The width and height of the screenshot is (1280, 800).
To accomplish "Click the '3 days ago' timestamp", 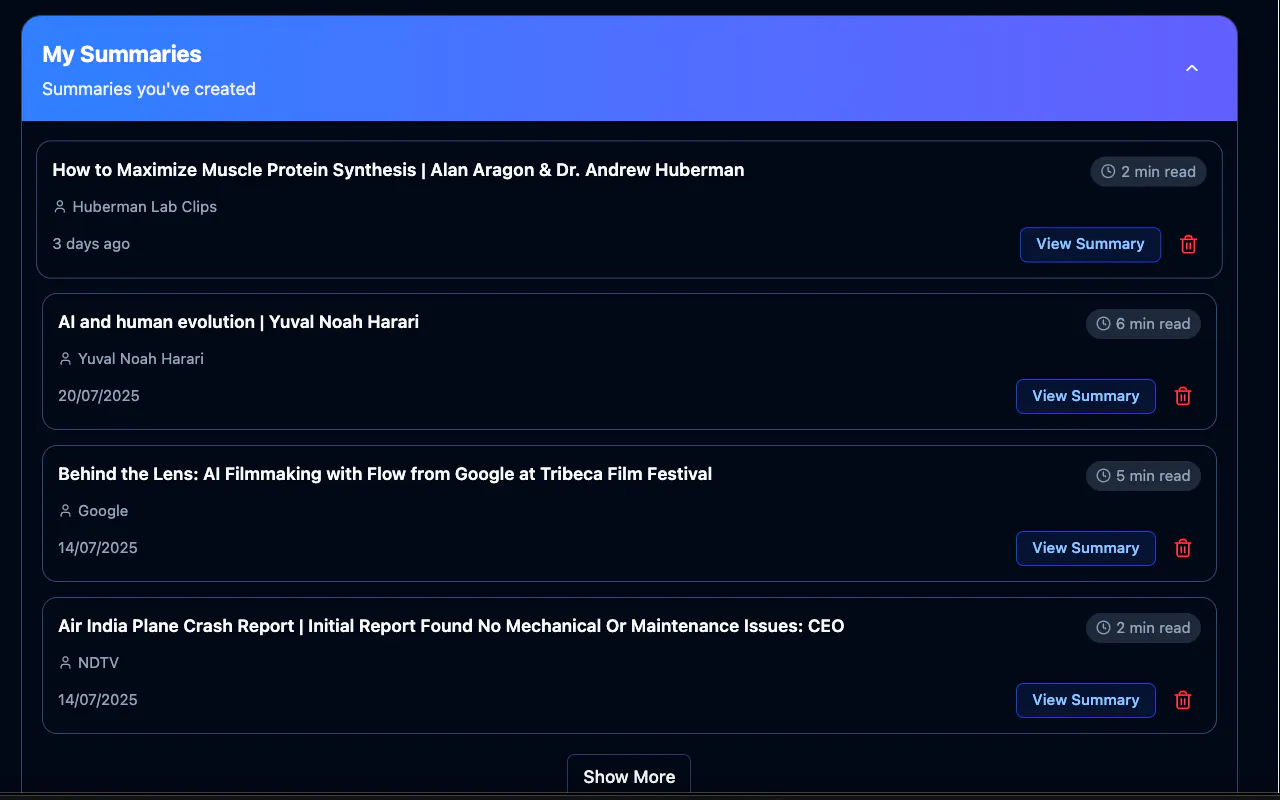I will (x=91, y=244).
